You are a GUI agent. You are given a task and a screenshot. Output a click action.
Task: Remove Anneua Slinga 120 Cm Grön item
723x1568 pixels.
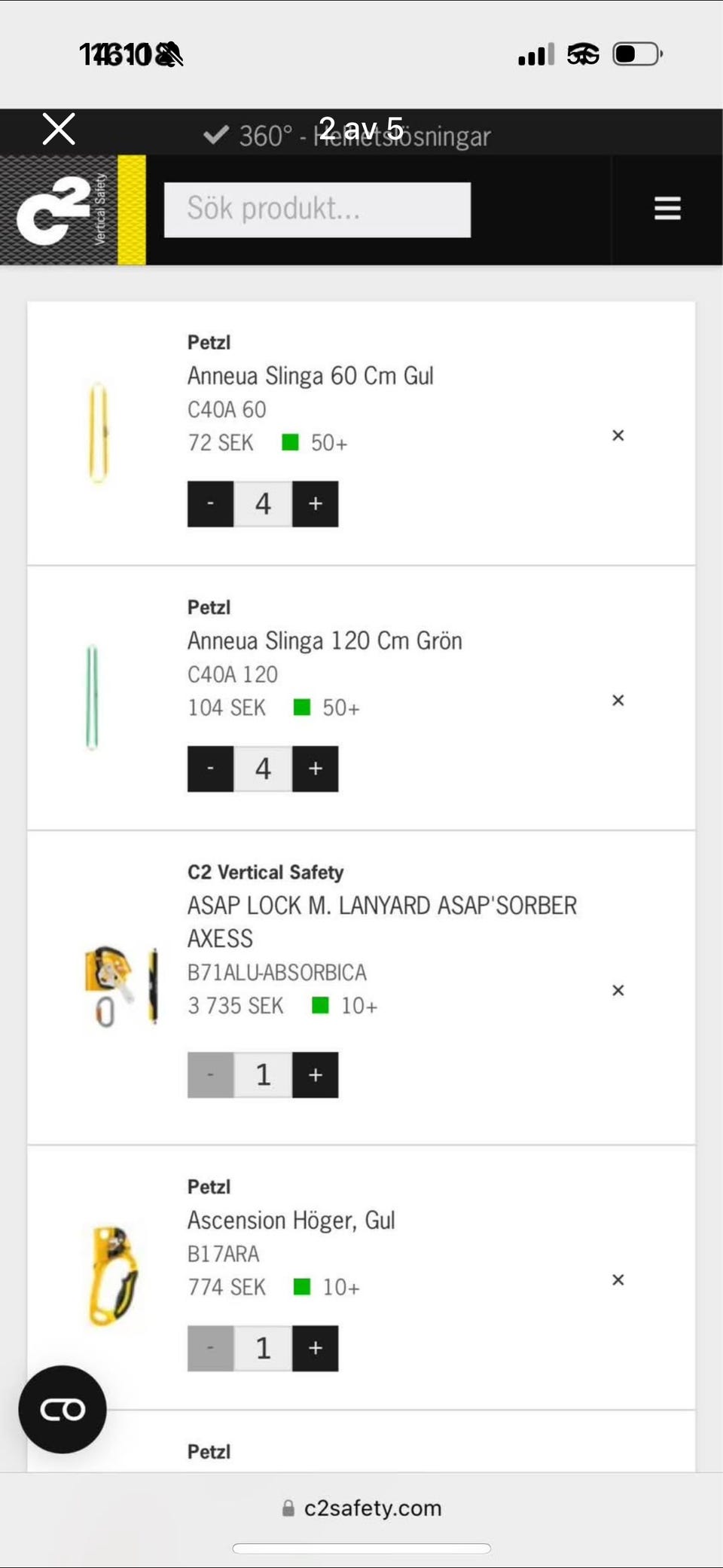pyautogui.click(x=618, y=701)
